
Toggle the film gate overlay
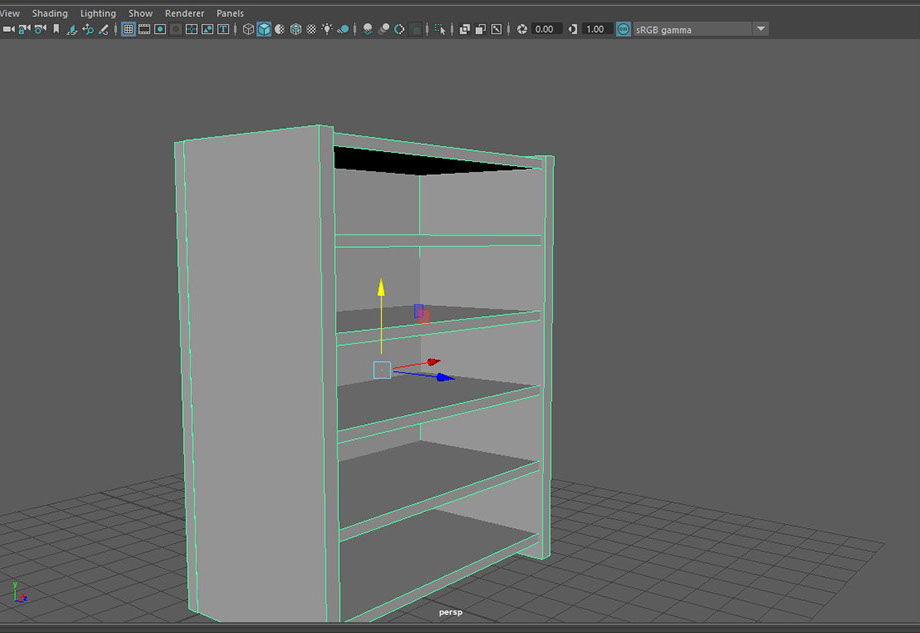[144, 29]
